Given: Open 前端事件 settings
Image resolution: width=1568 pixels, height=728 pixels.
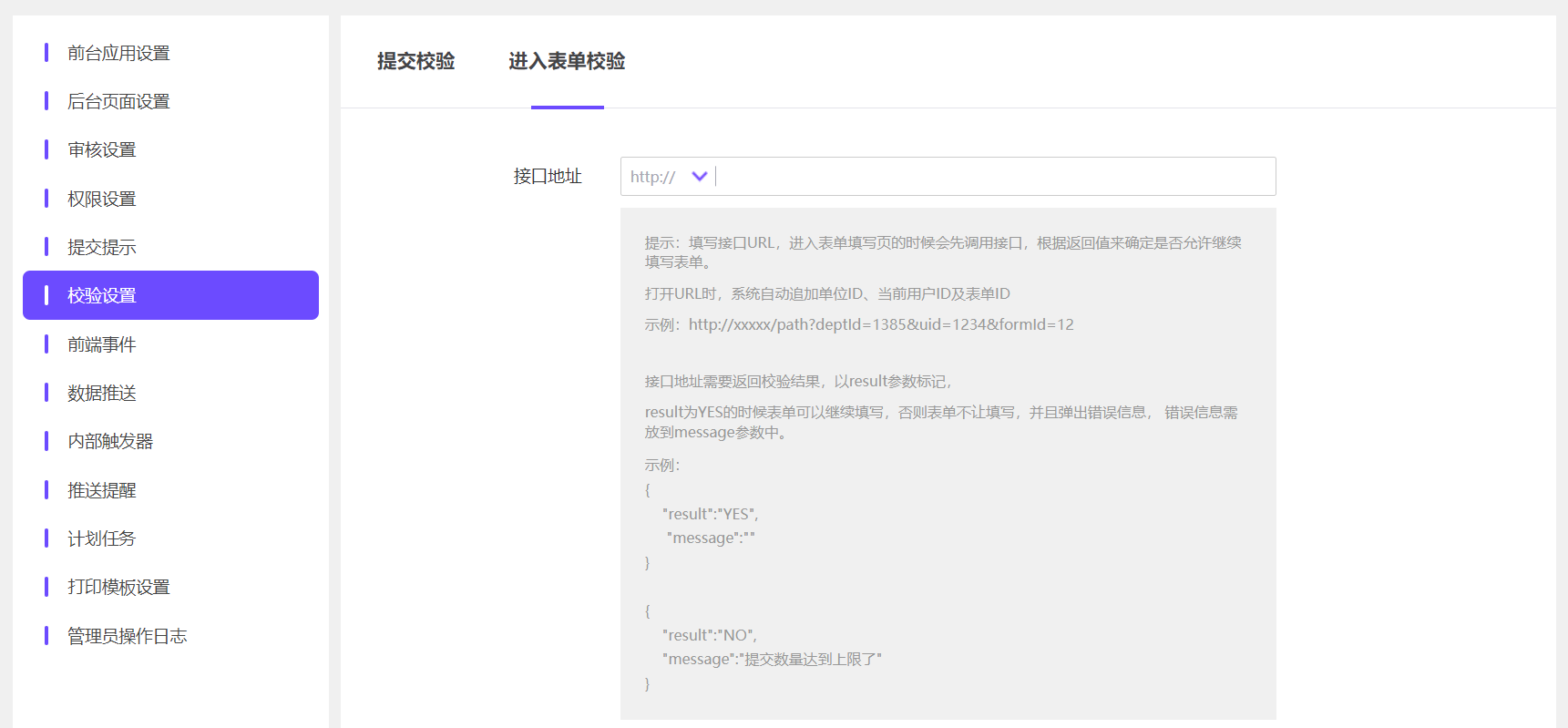Looking at the screenshot, I should (x=102, y=344).
